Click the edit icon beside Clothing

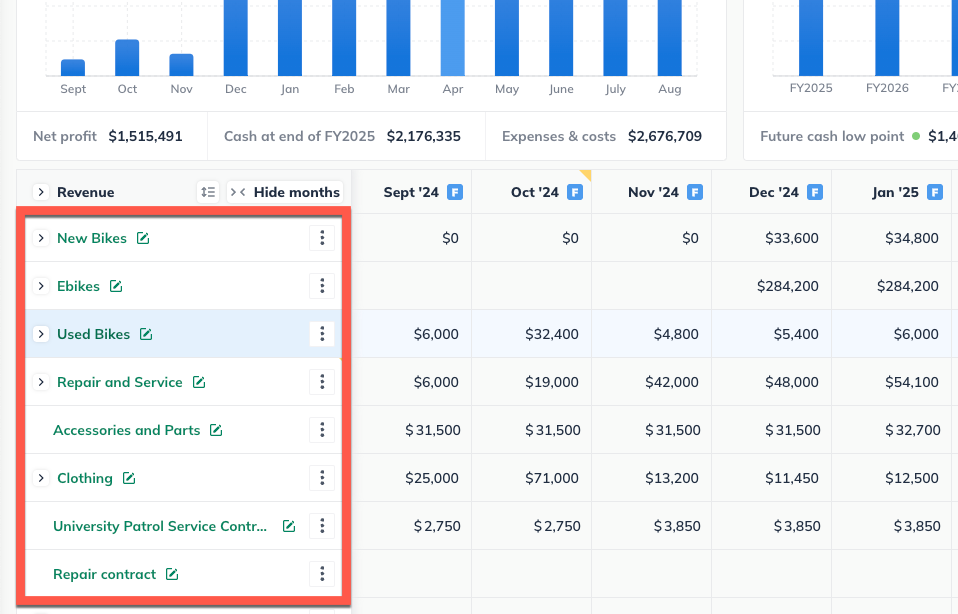[x=129, y=478]
